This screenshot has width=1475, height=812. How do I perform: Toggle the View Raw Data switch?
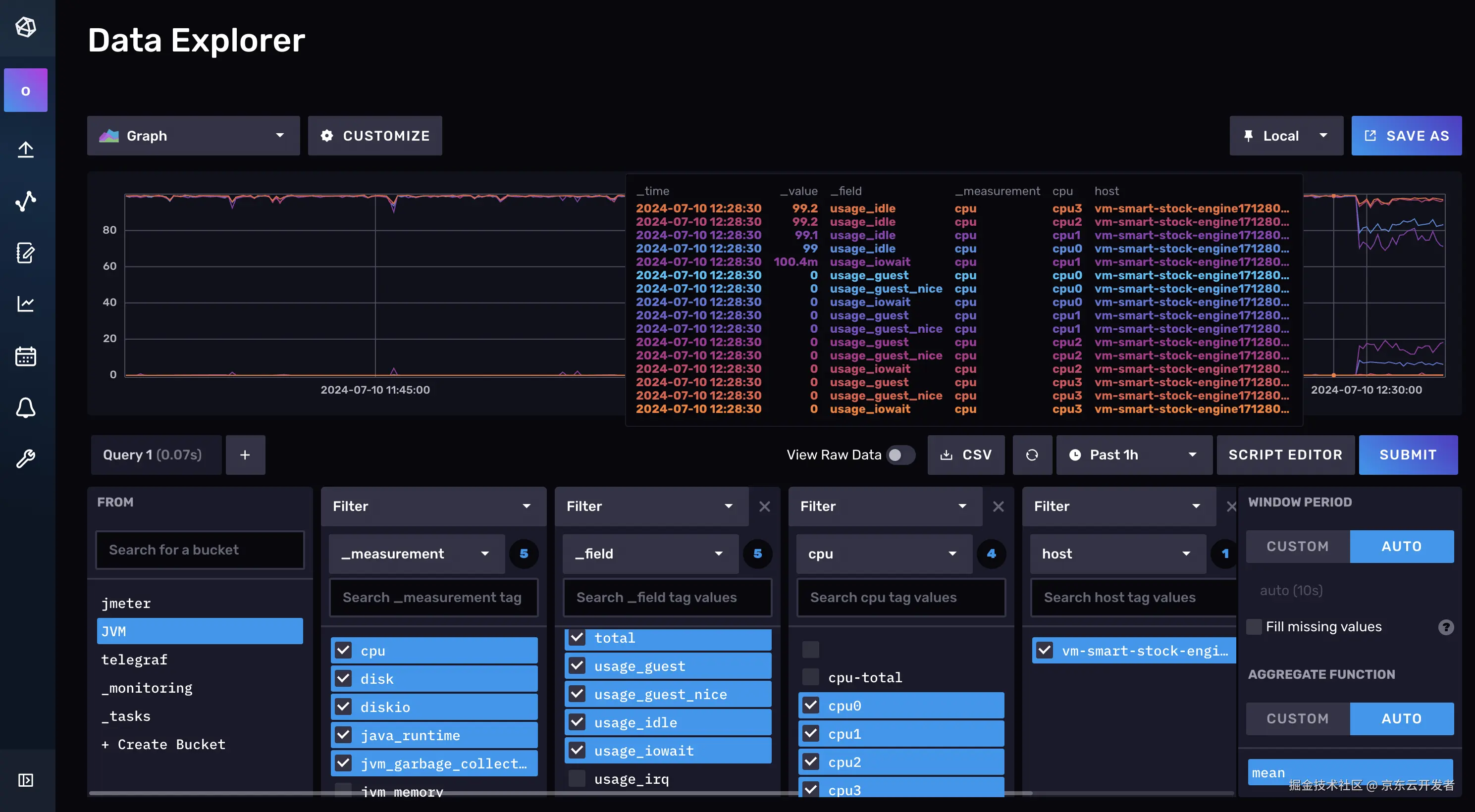point(899,455)
